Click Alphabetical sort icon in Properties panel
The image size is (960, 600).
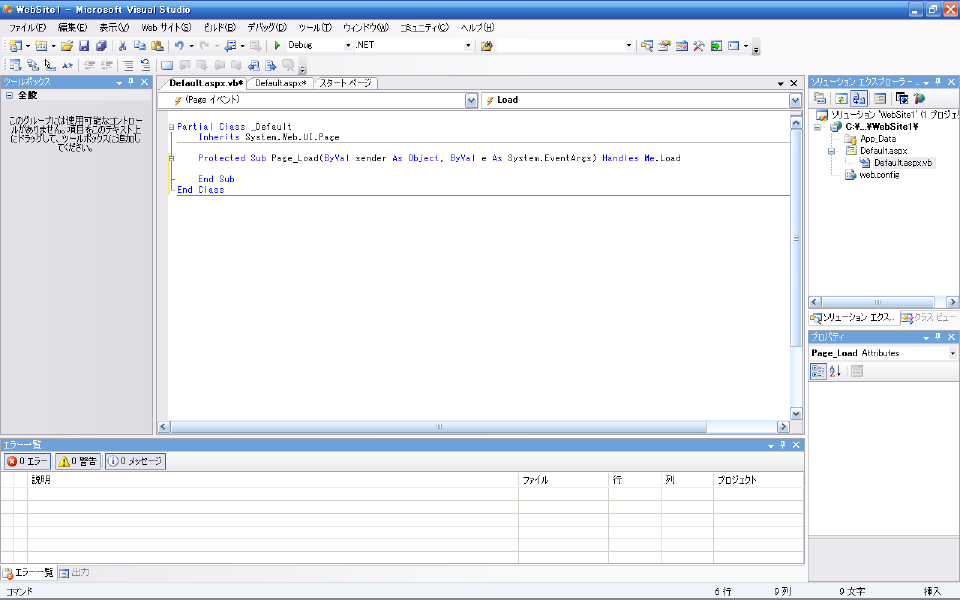pyautogui.click(x=836, y=371)
